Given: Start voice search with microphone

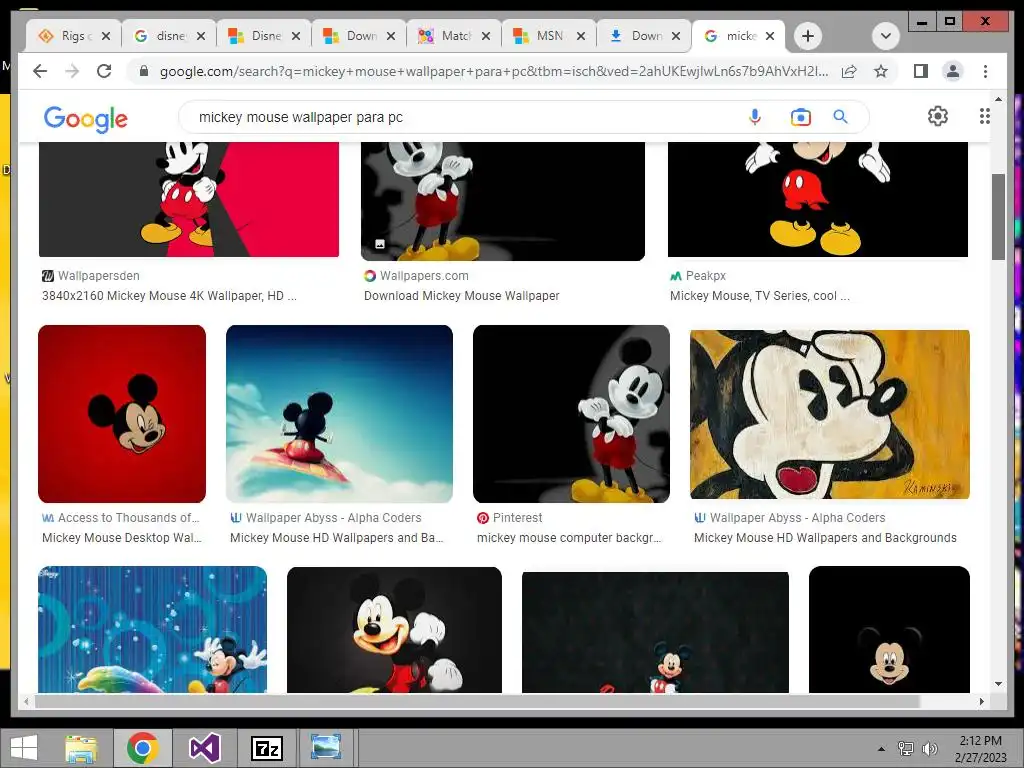Looking at the screenshot, I should pyautogui.click(x=755, y=117).
